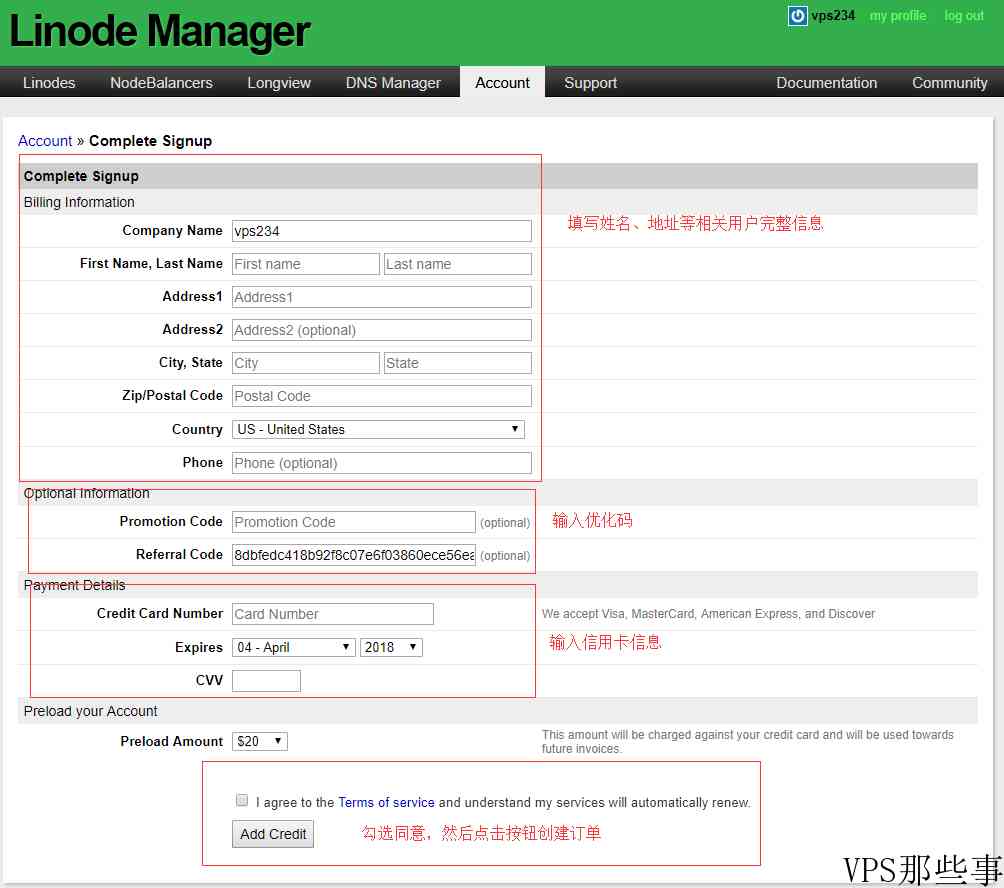Click the power icon beside vps234
This screenshot has width=1004, height=888.
(x=797, y=15)
